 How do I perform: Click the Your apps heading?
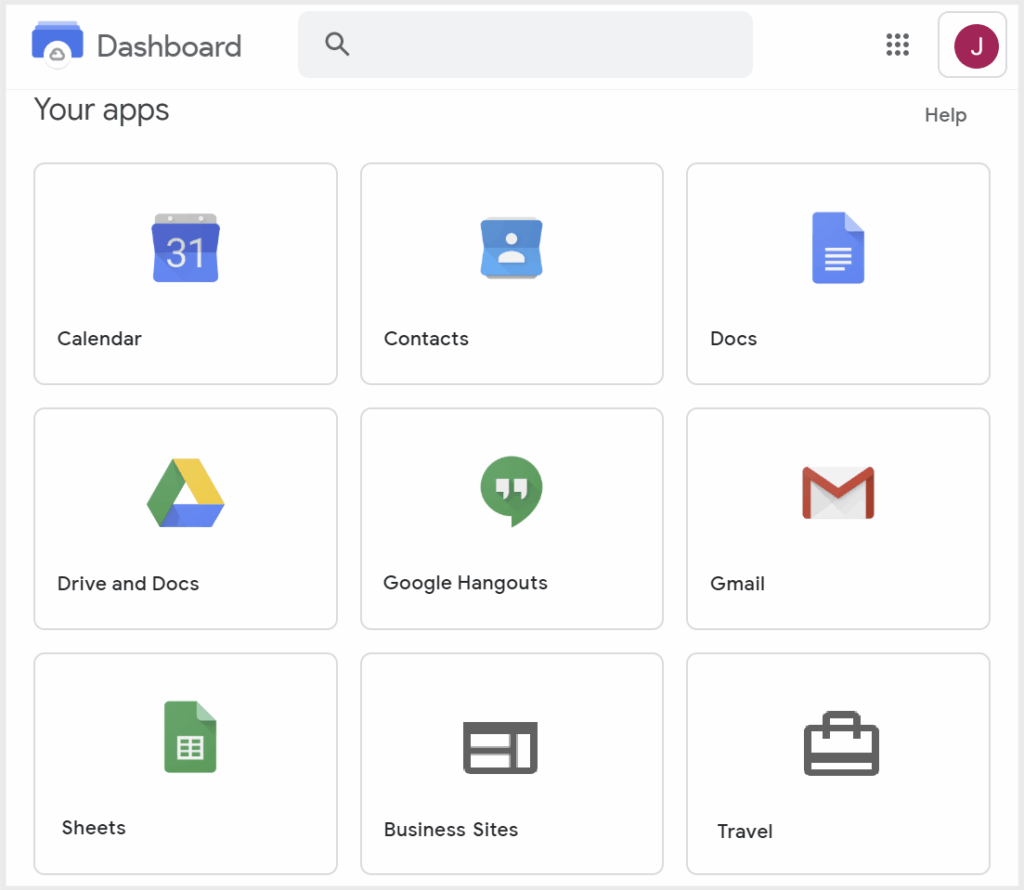click(102, 110)
